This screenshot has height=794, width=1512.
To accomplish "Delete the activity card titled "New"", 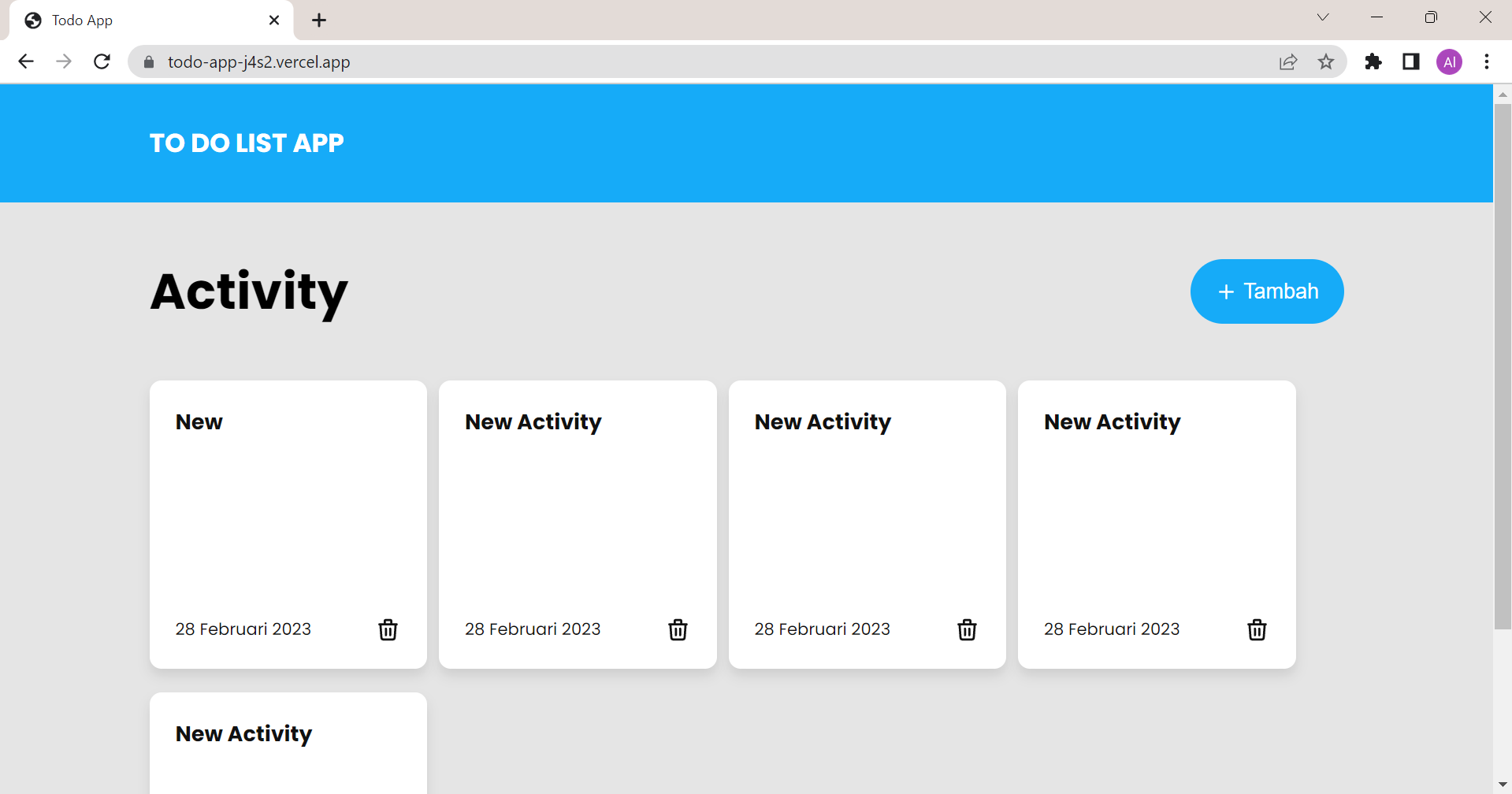I will 388,629.
